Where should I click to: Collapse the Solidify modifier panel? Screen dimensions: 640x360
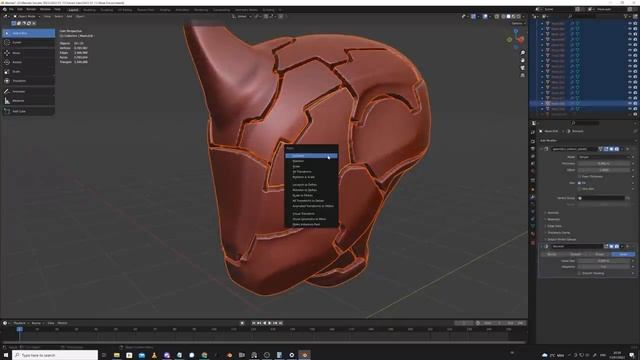tap(542, 149)
